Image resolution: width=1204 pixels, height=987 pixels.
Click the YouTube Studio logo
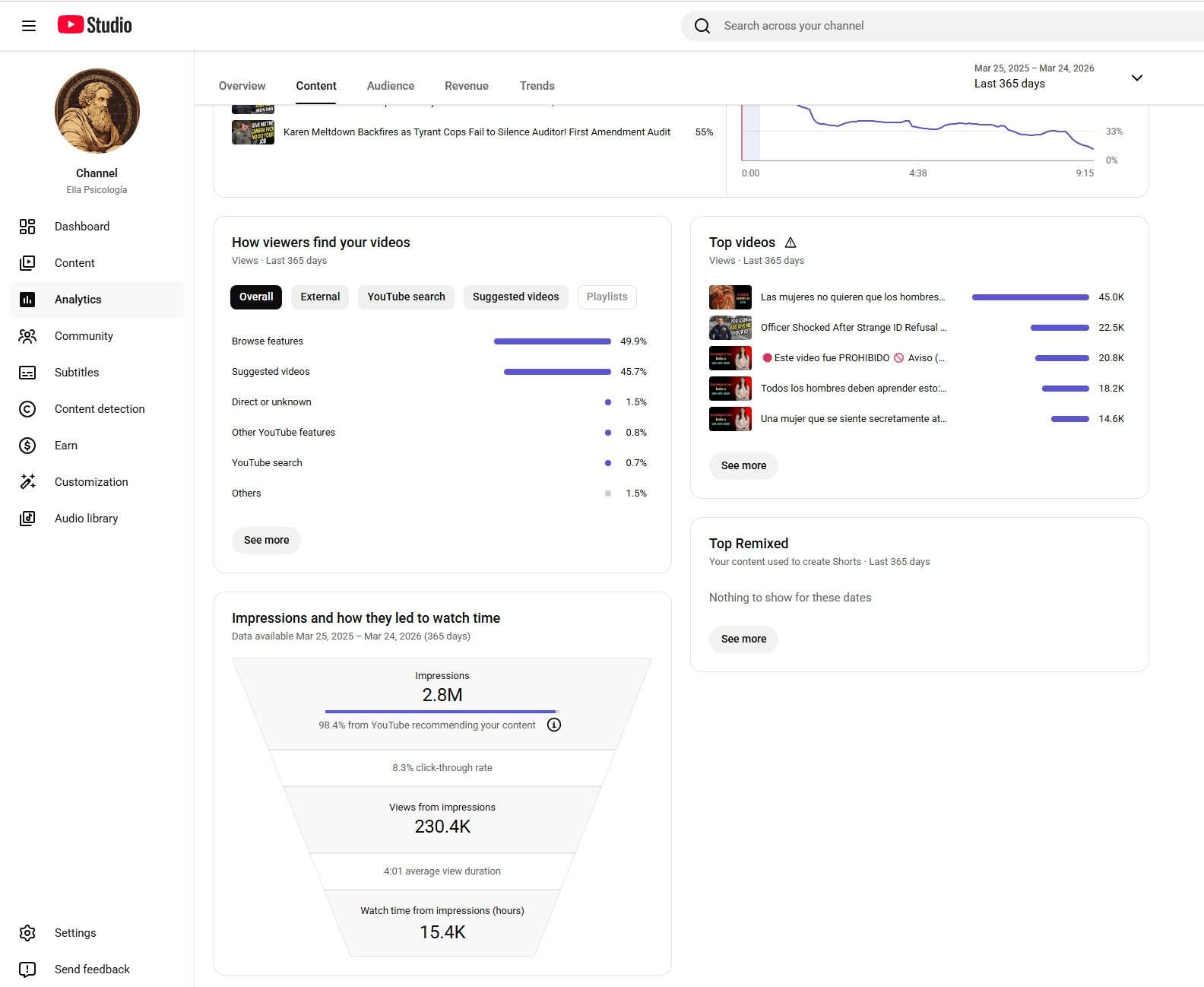95,25
